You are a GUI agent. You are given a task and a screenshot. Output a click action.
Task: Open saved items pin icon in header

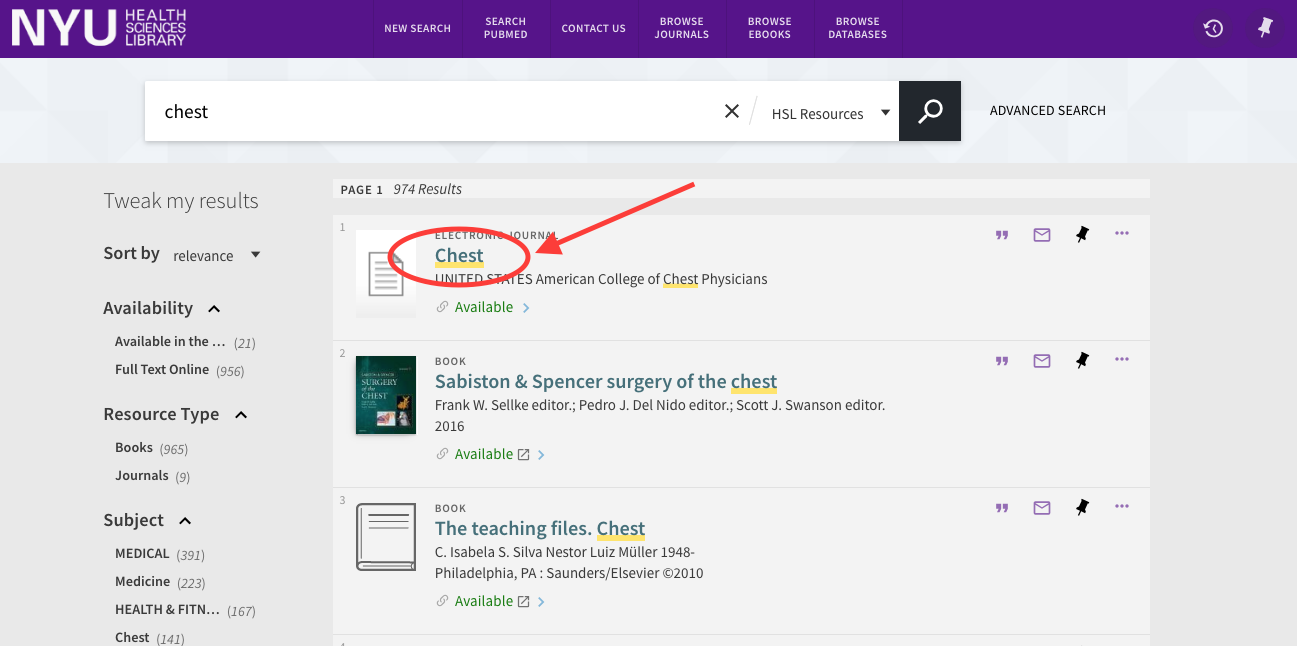[x=1265, y=29]
